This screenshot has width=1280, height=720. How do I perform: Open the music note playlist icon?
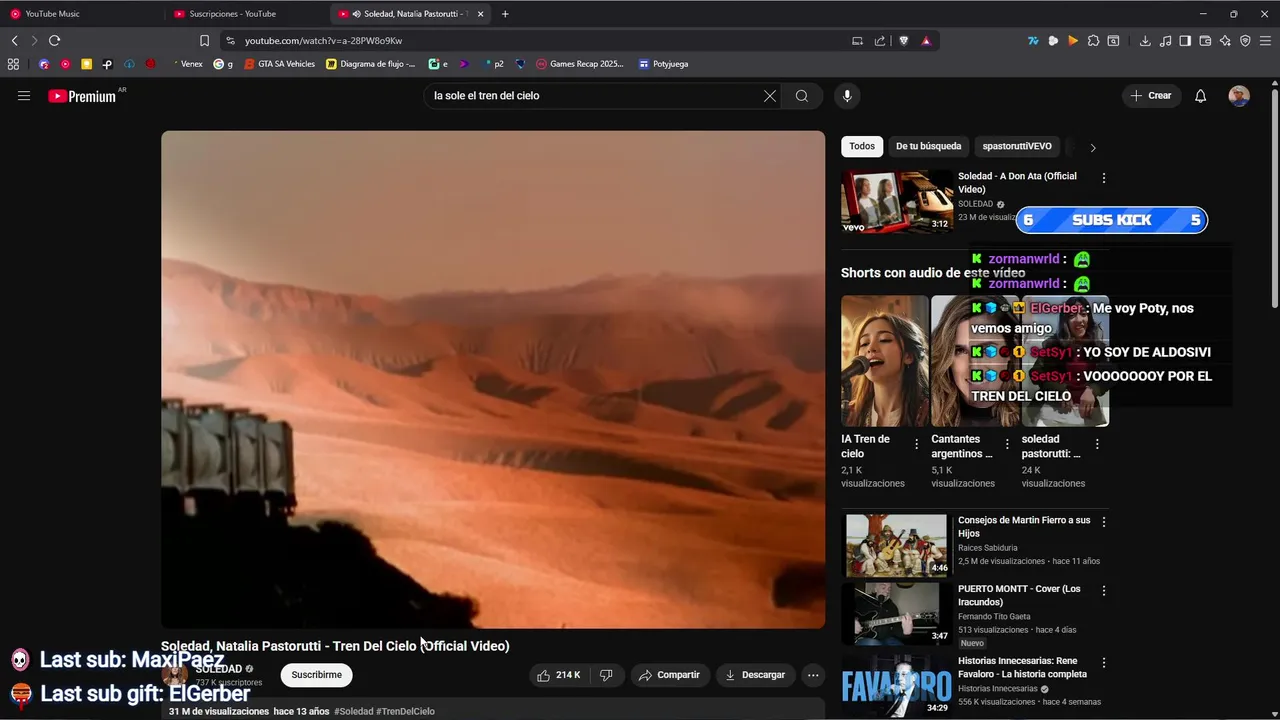point(1165,41)
